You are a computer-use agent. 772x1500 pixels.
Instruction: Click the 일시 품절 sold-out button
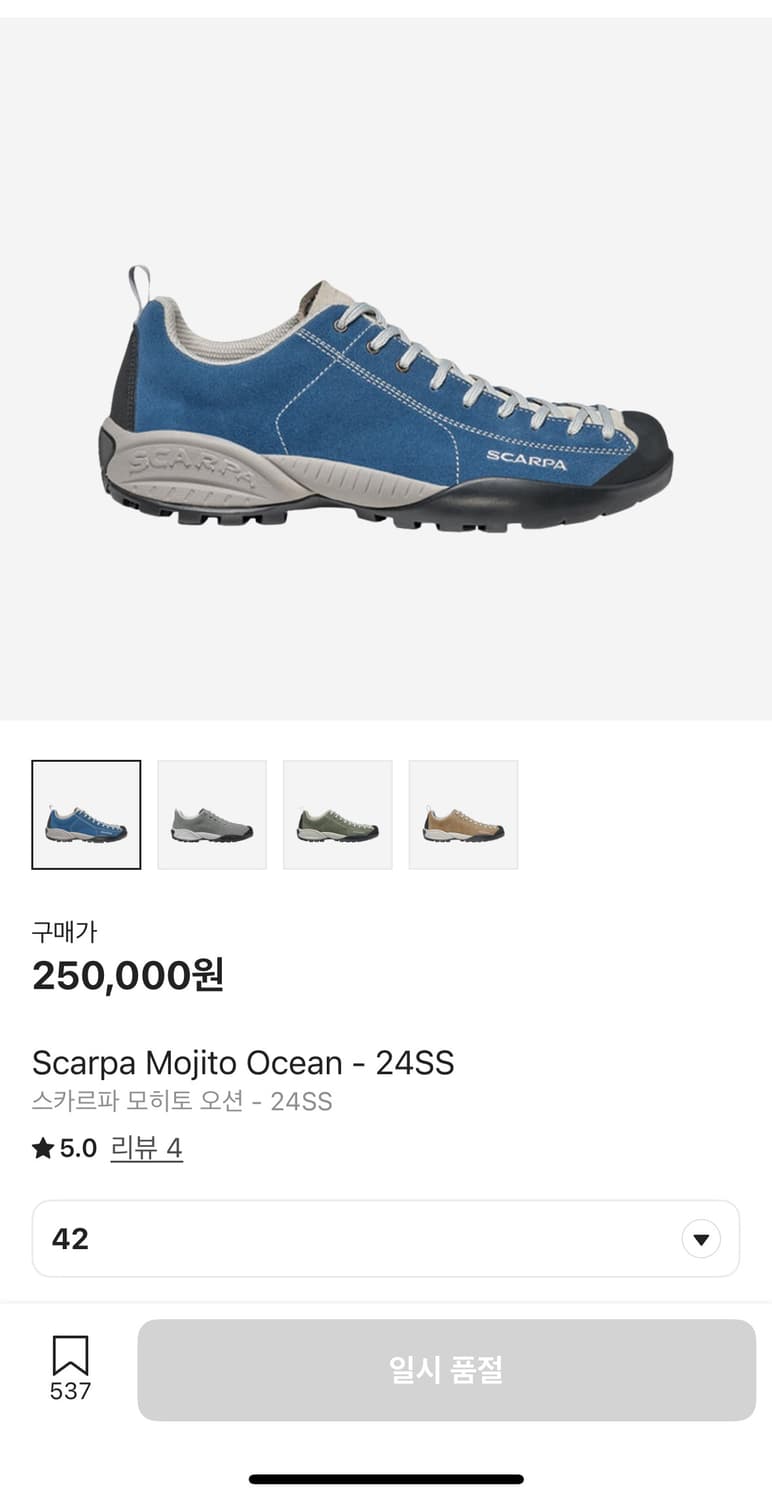tap(446, 1370)
